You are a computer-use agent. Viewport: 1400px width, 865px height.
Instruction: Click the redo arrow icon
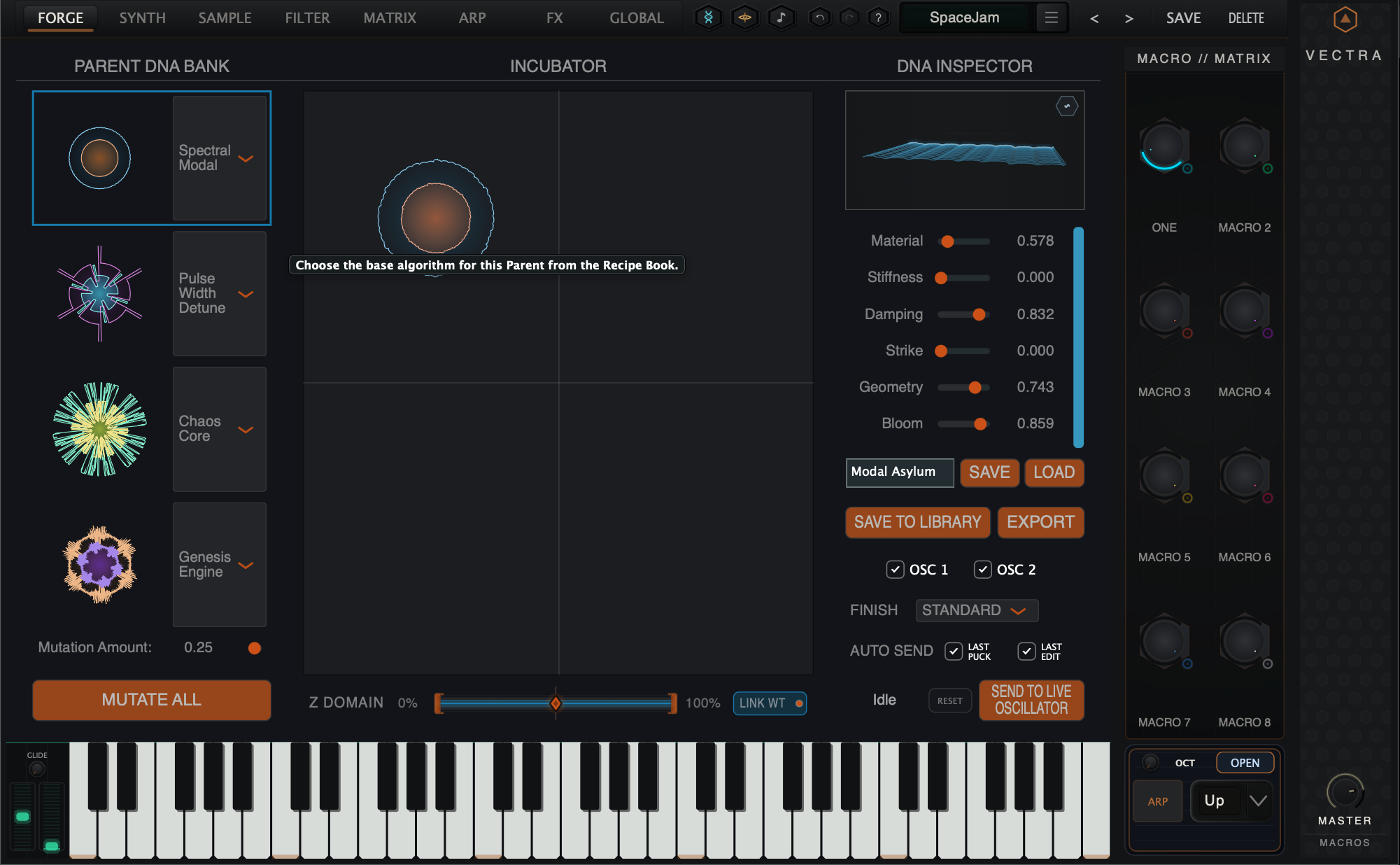(x=849, y=18)
